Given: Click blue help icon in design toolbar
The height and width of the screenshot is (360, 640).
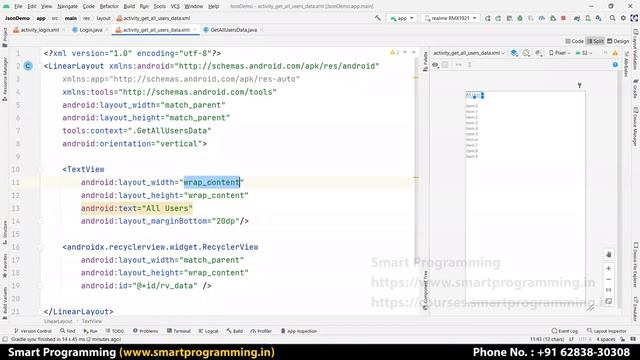Looking at the screenshot, I should pyautogui.click(x=615, y=65).
